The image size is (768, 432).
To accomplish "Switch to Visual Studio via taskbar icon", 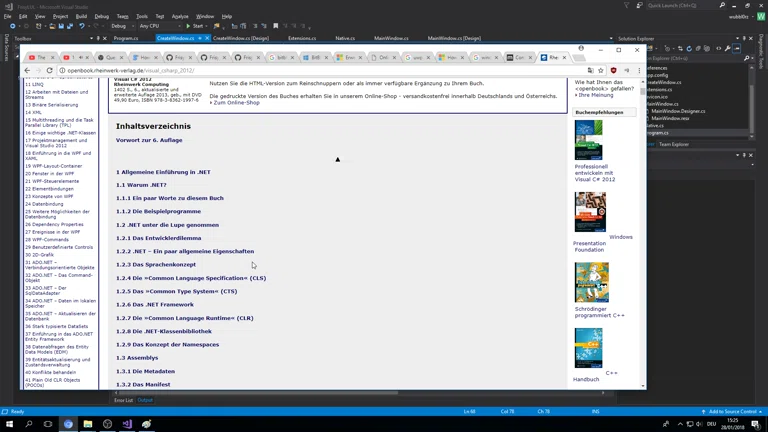I will pyautogui.click(x=127, y=424).
